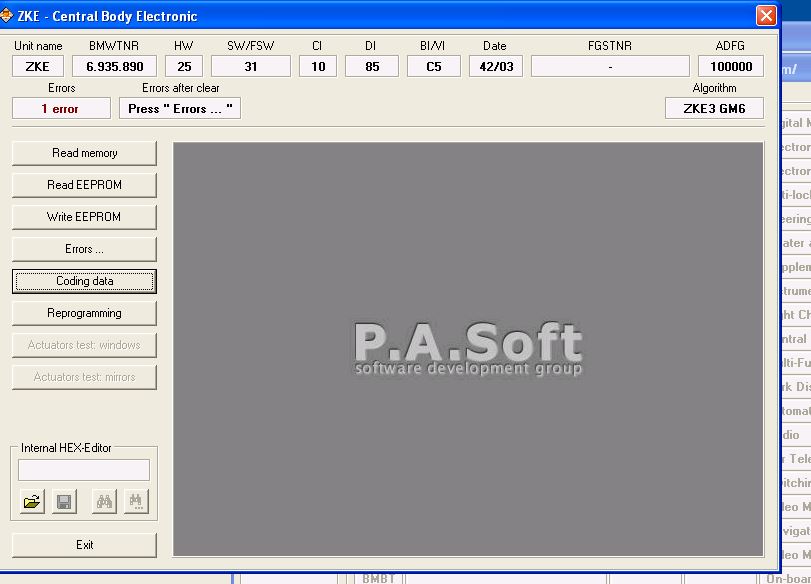
Task: Open the Errors ... dialog
Action: click(x=84, y=249)
